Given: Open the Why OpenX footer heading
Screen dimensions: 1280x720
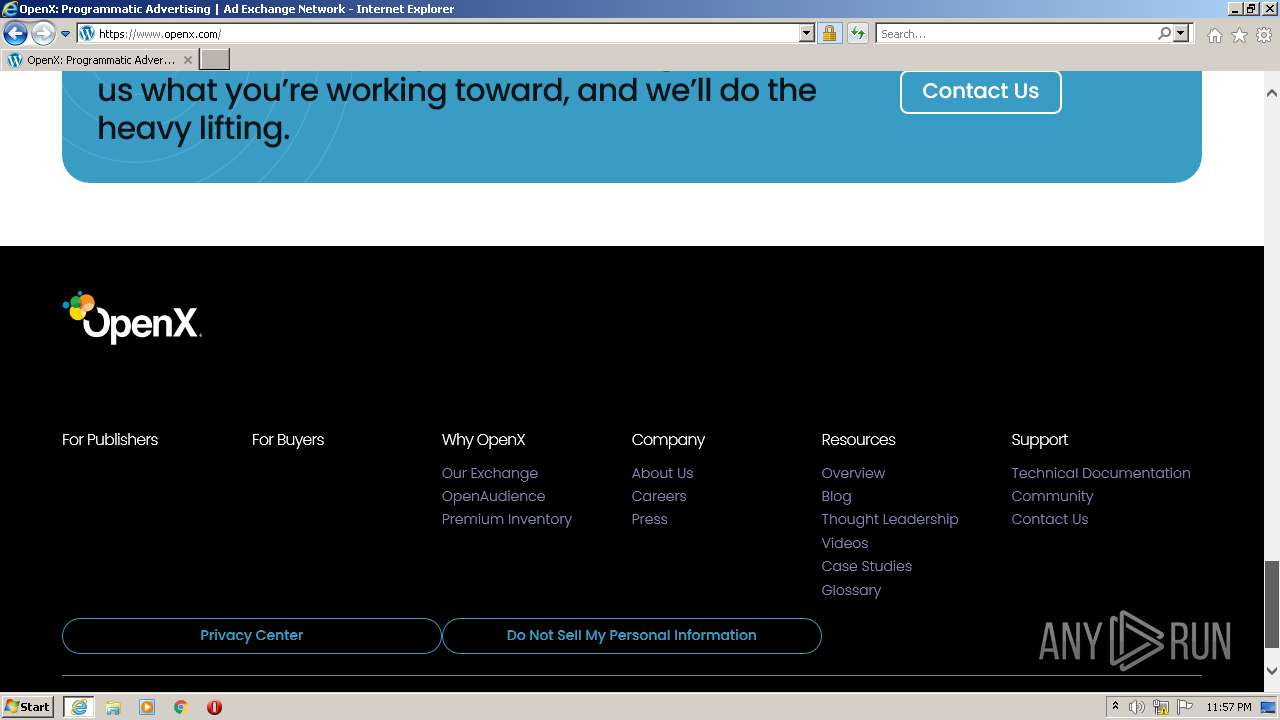Looking at the screenshot, I should (483, 440).
